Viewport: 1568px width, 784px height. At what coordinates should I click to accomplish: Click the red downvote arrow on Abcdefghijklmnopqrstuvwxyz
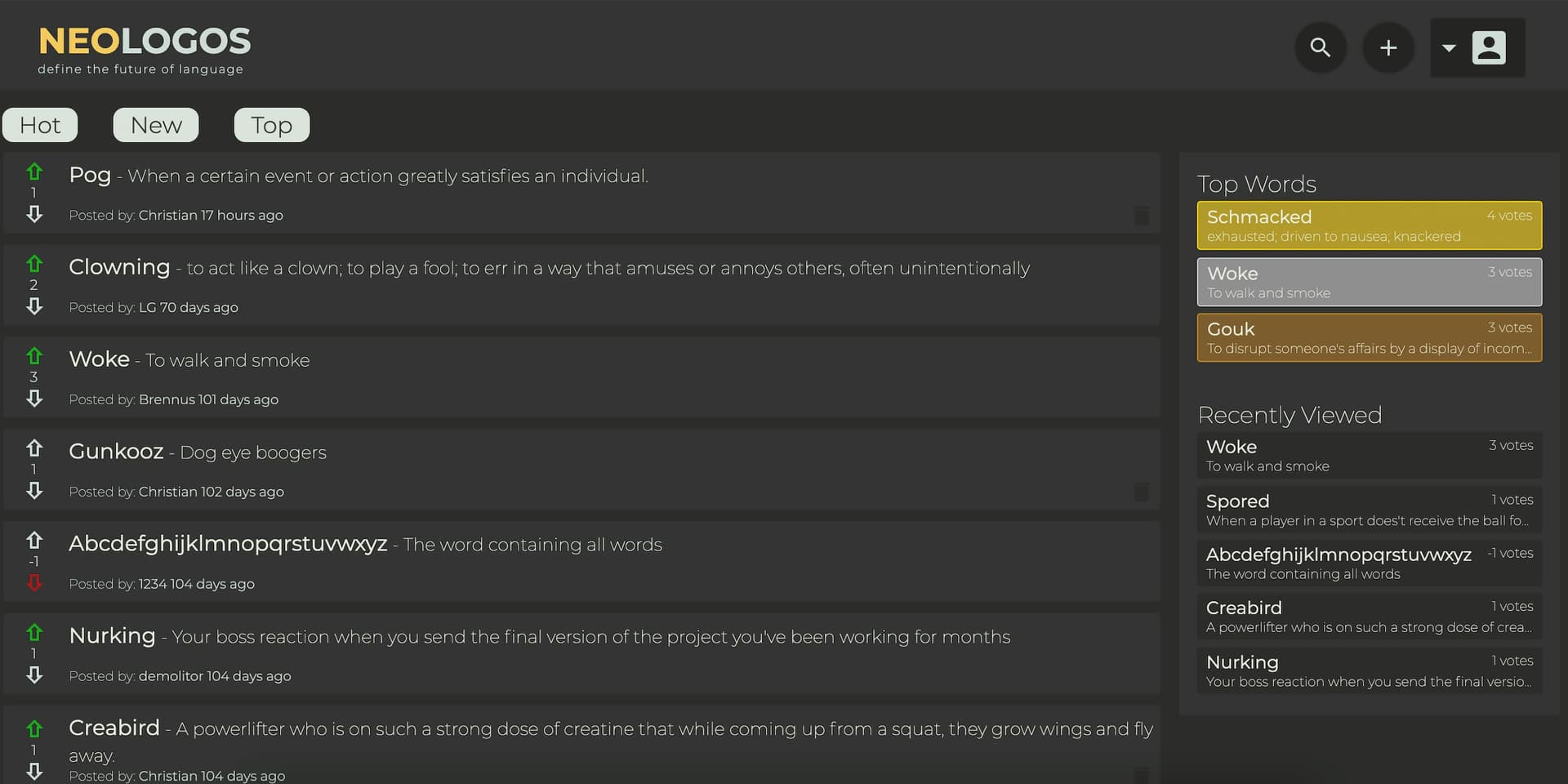(34, 582)
